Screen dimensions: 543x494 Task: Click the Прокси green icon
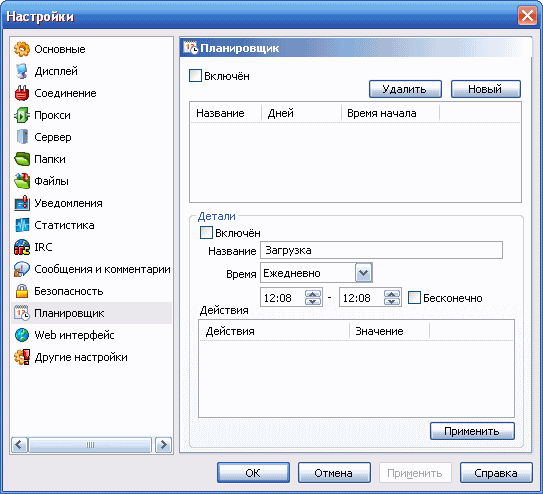[22, 115]
